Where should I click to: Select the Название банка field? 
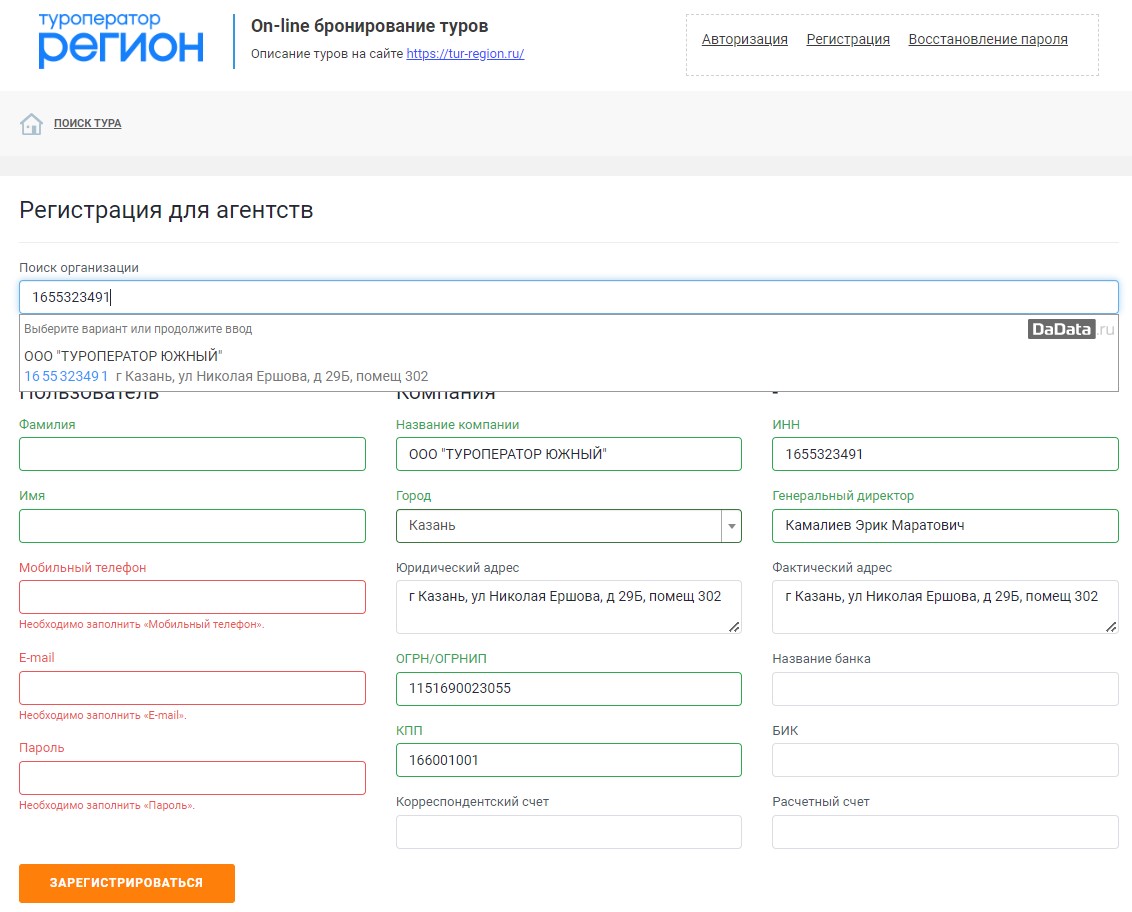click(x=945, y=689)
